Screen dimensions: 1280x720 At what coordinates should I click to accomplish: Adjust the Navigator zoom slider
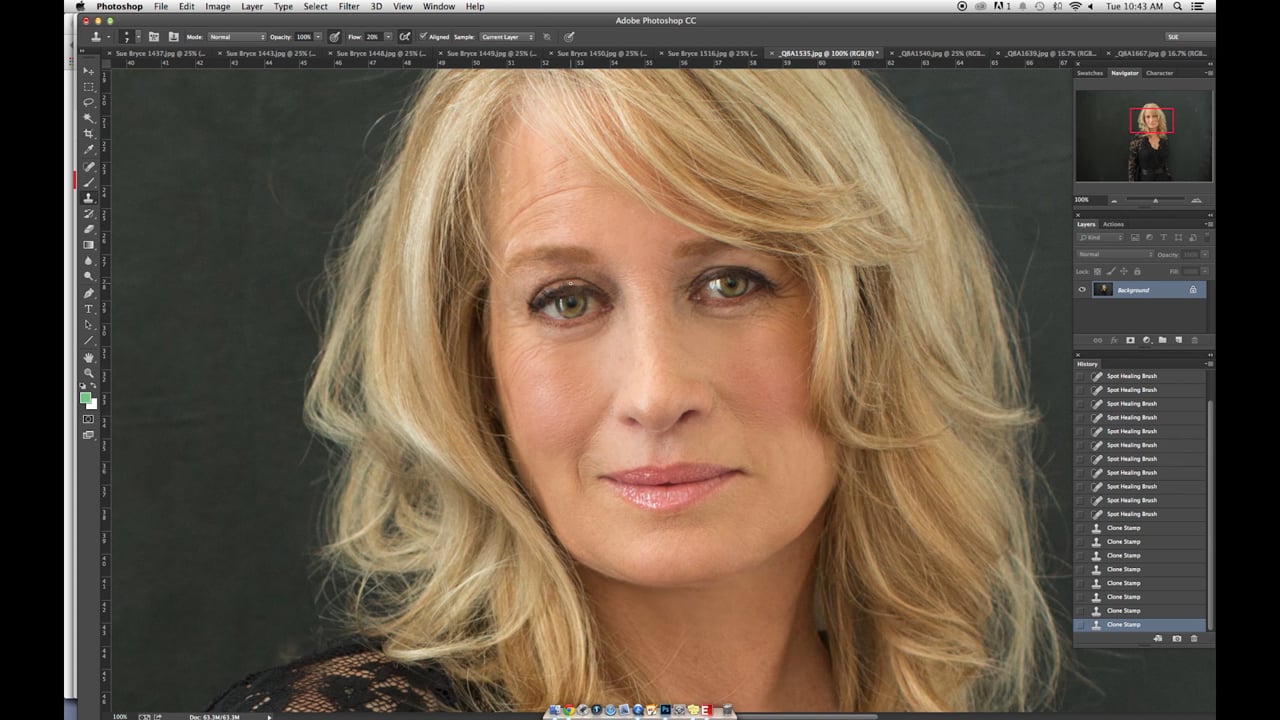pyautogui.click(x=1155, y=200)
